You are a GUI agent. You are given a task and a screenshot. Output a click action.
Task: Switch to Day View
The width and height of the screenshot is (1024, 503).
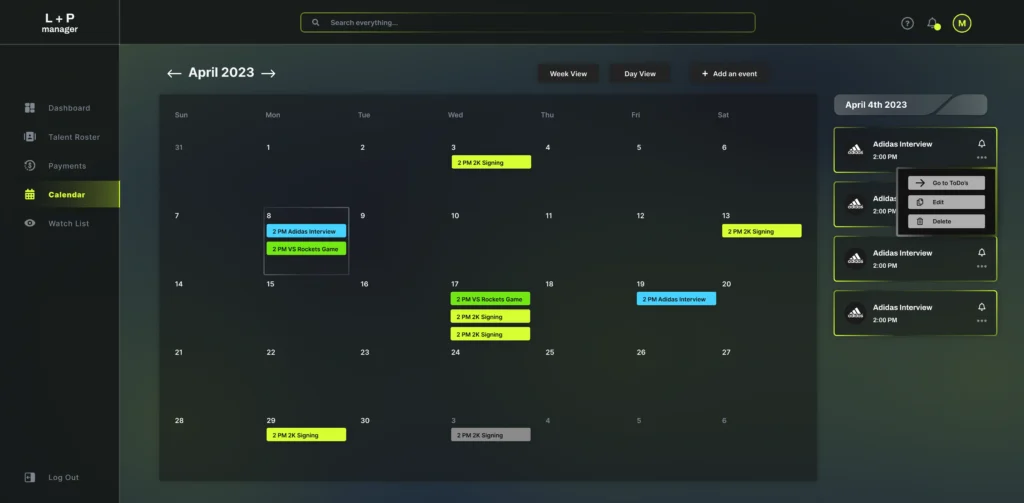click(640, 74)
